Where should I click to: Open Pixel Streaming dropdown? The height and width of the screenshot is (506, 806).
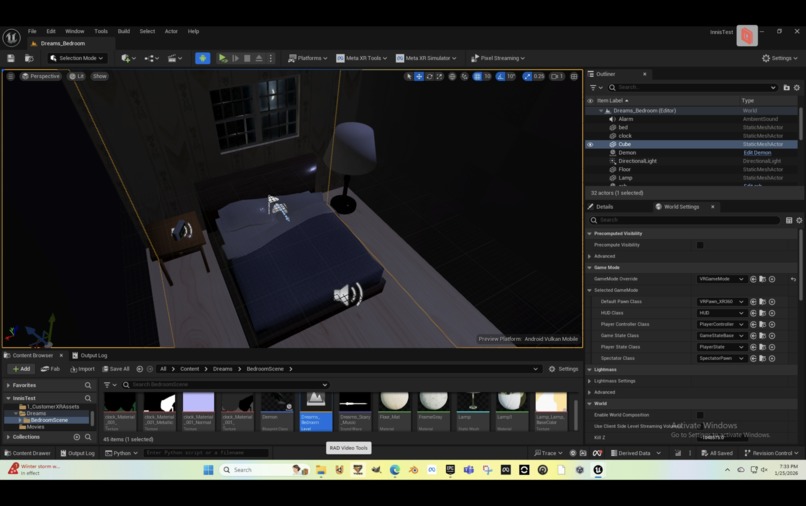pyautogui.click(x=498, y=58)
